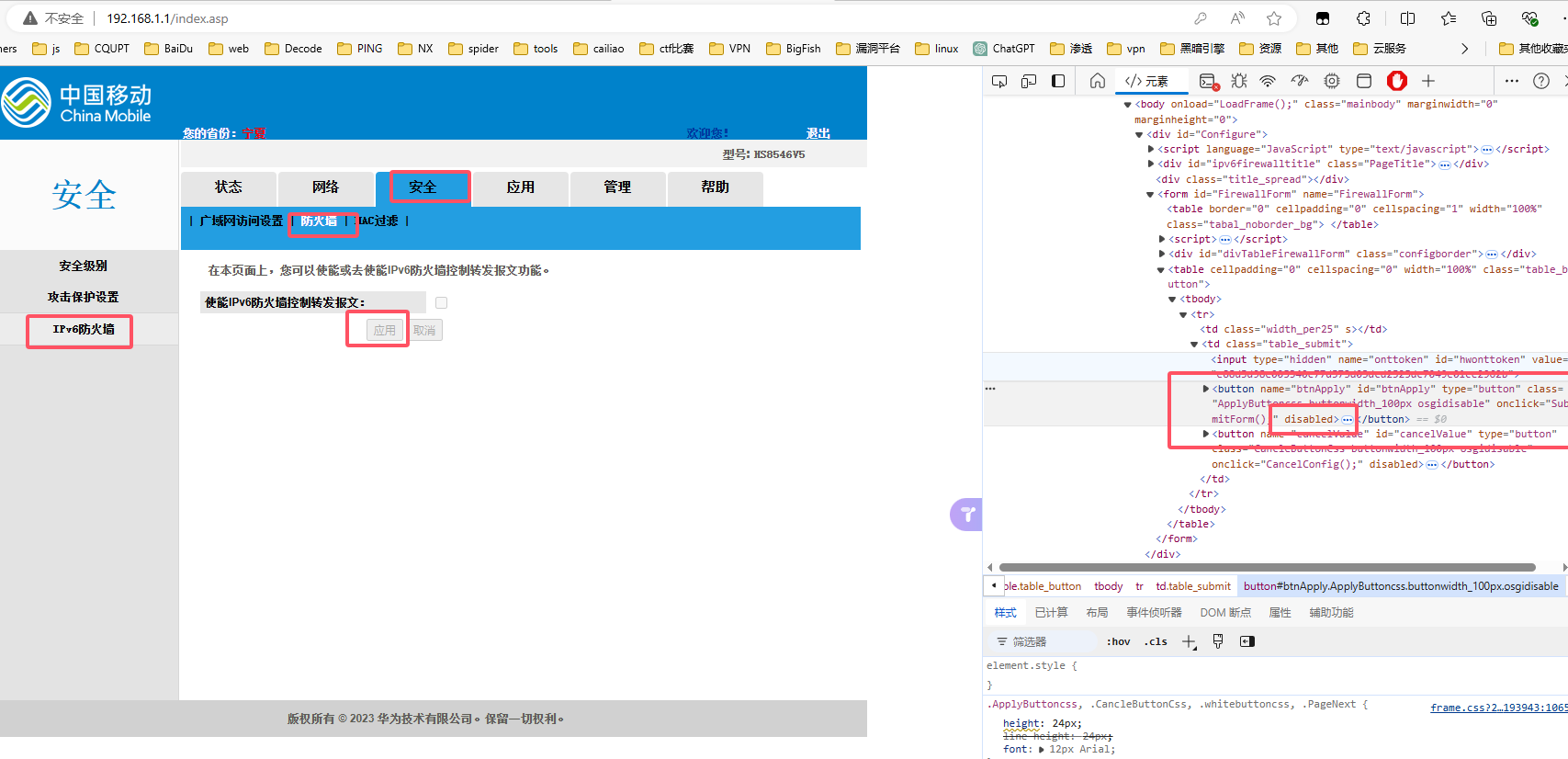Collapse the tbody element node
1568x759 pixels.
[x=1172, y=300]
